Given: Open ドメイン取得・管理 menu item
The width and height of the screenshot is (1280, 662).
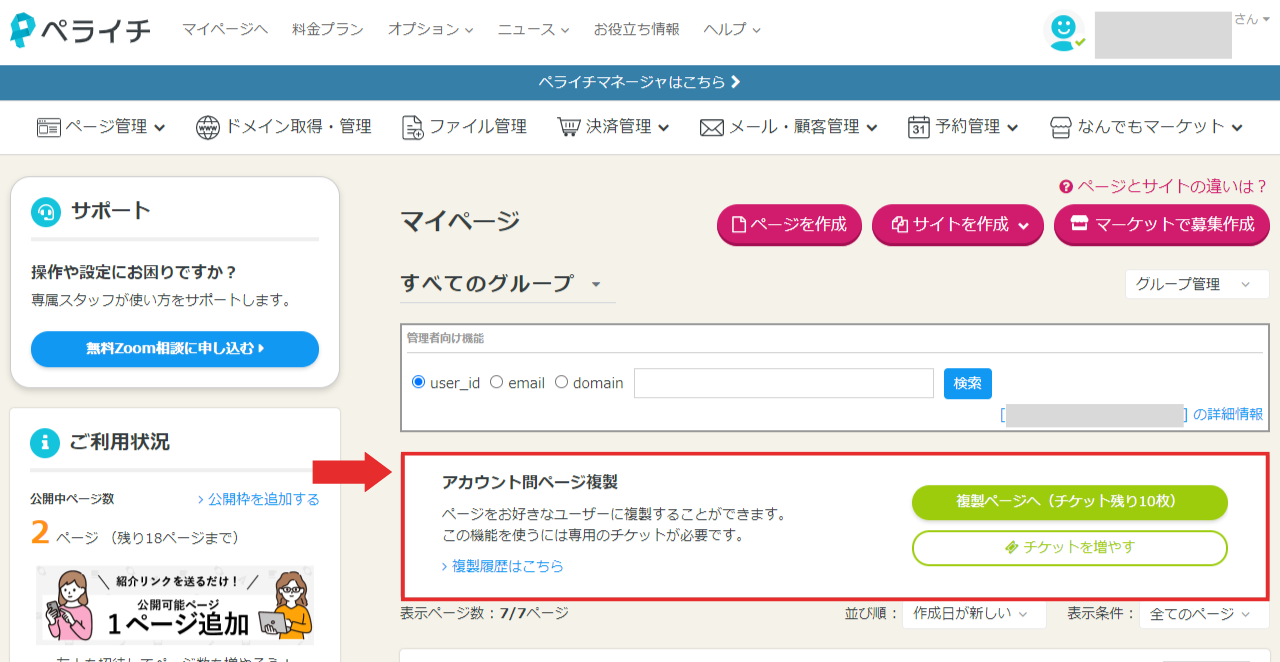Looking at the screenshot, I should coord(284,127).
